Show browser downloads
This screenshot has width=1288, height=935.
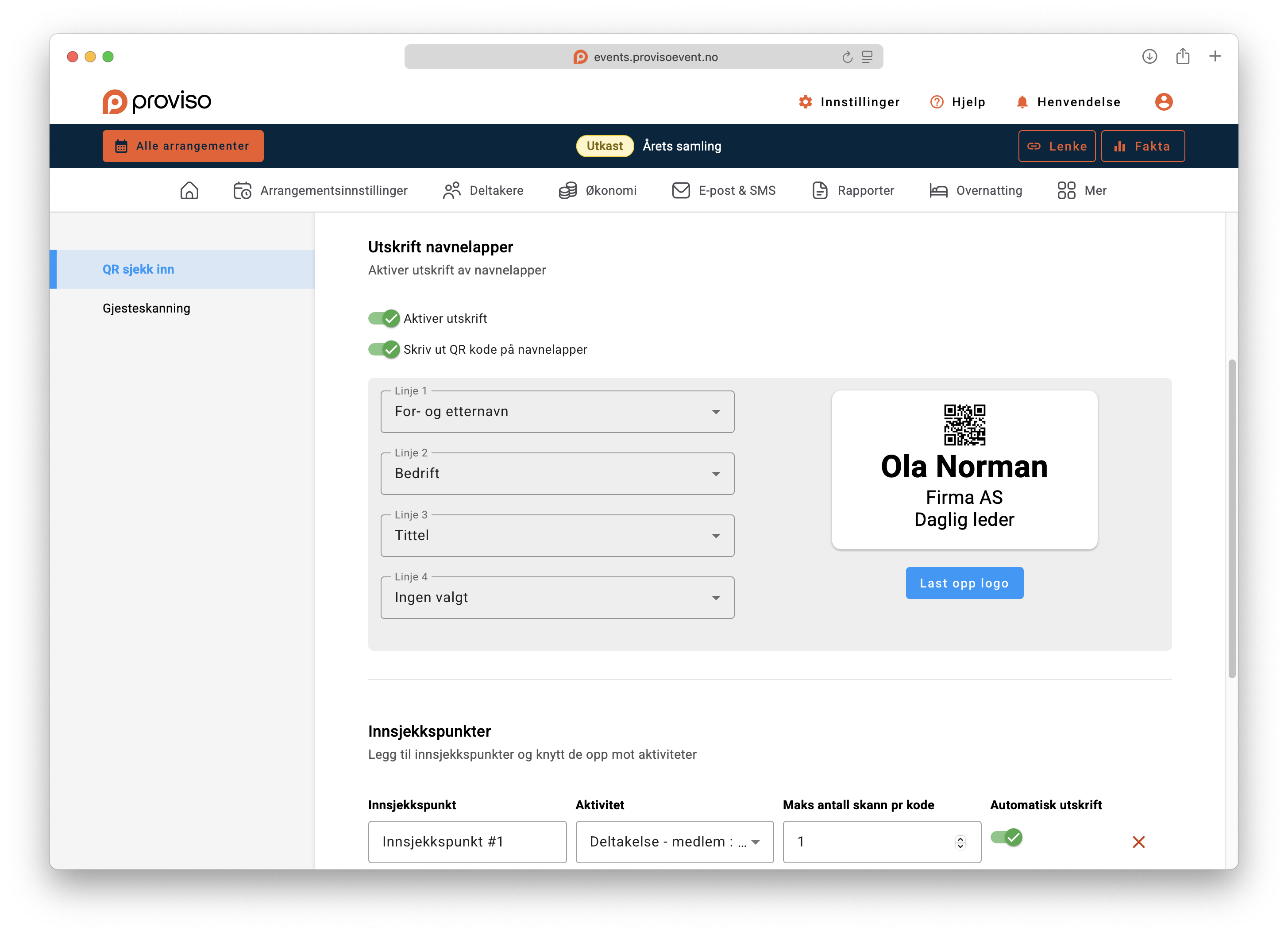point(1149,56)
